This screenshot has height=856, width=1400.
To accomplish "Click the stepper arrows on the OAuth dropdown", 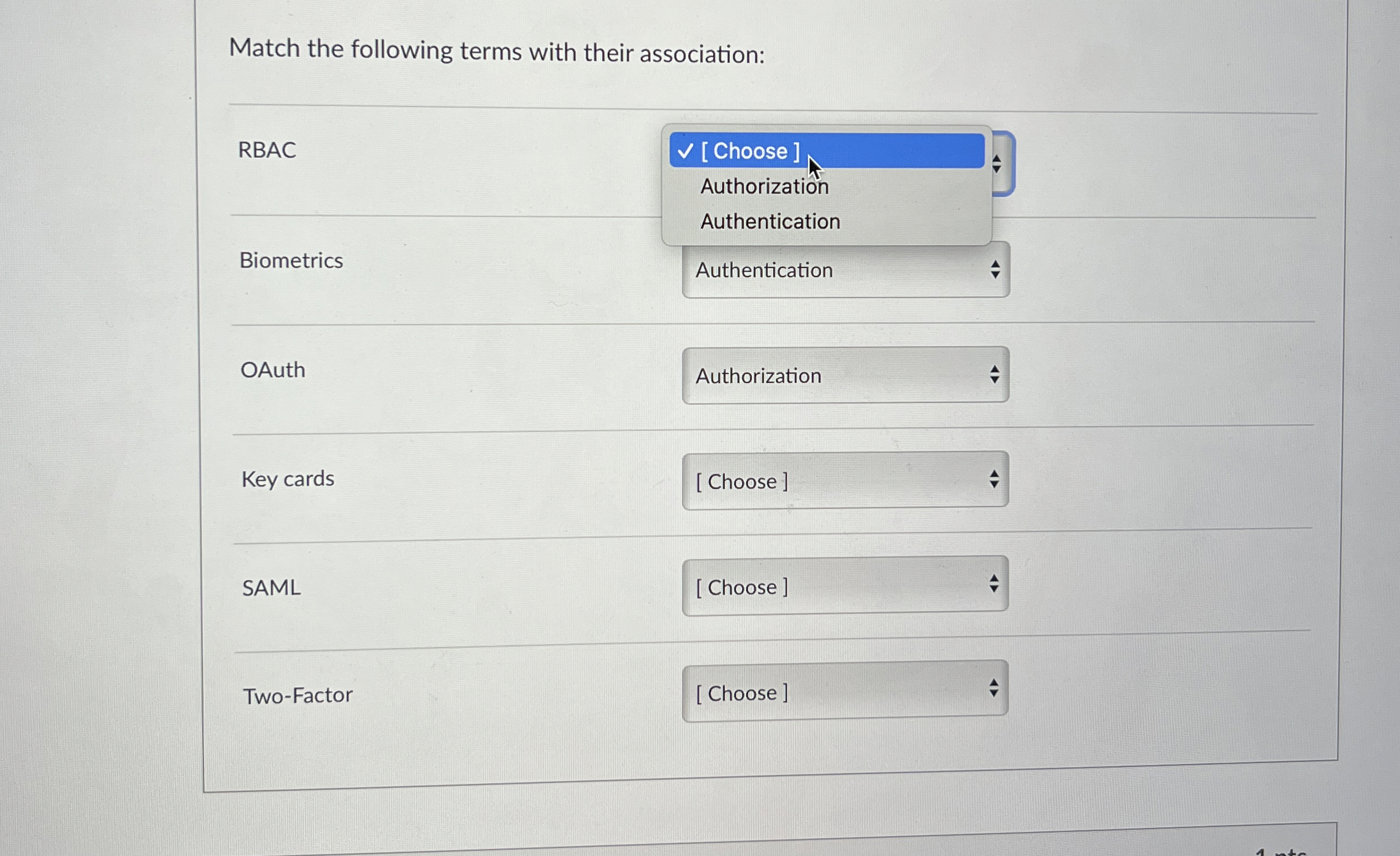I will 995,375.
